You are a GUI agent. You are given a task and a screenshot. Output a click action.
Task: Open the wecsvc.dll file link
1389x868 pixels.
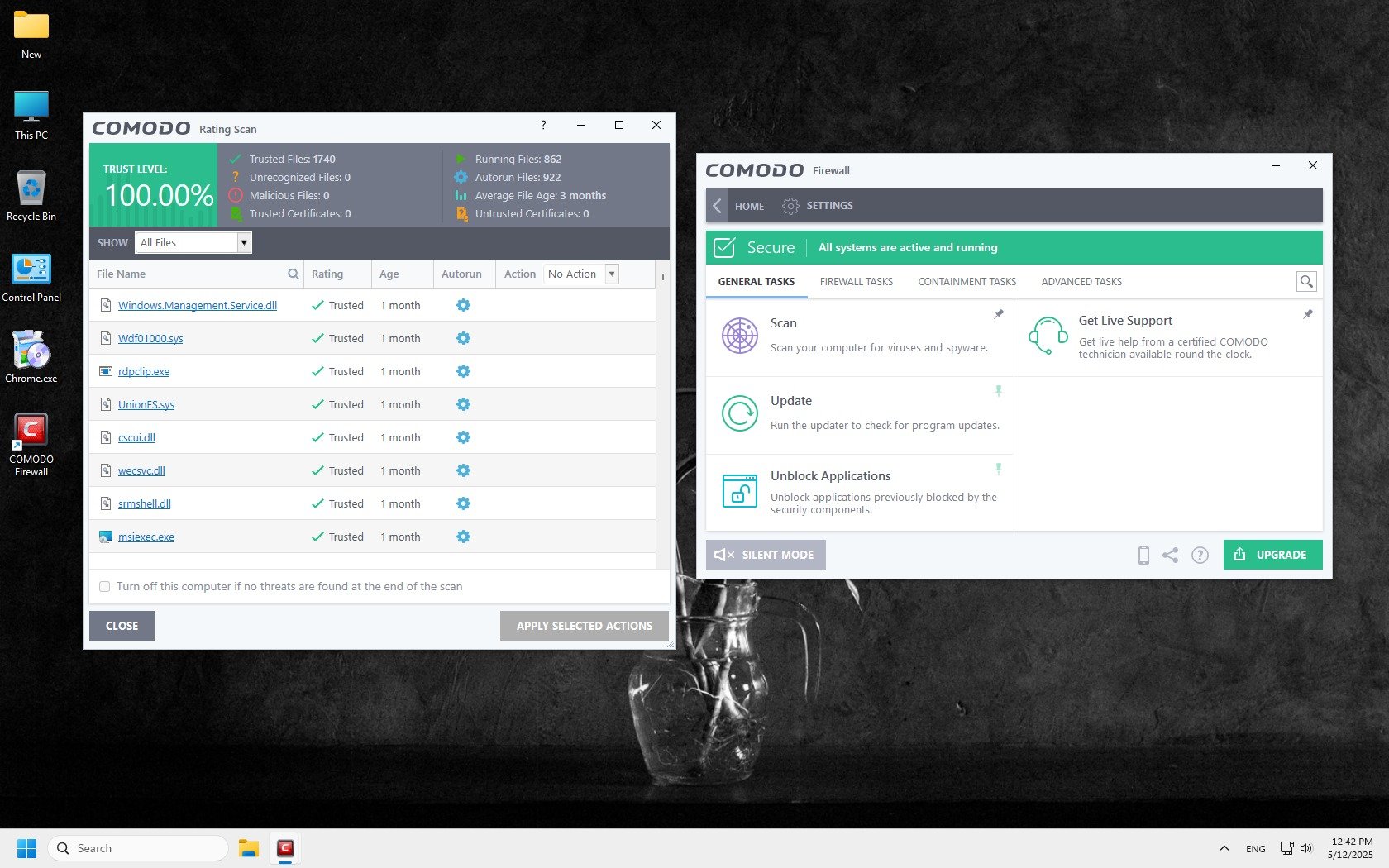coord(141,470)
